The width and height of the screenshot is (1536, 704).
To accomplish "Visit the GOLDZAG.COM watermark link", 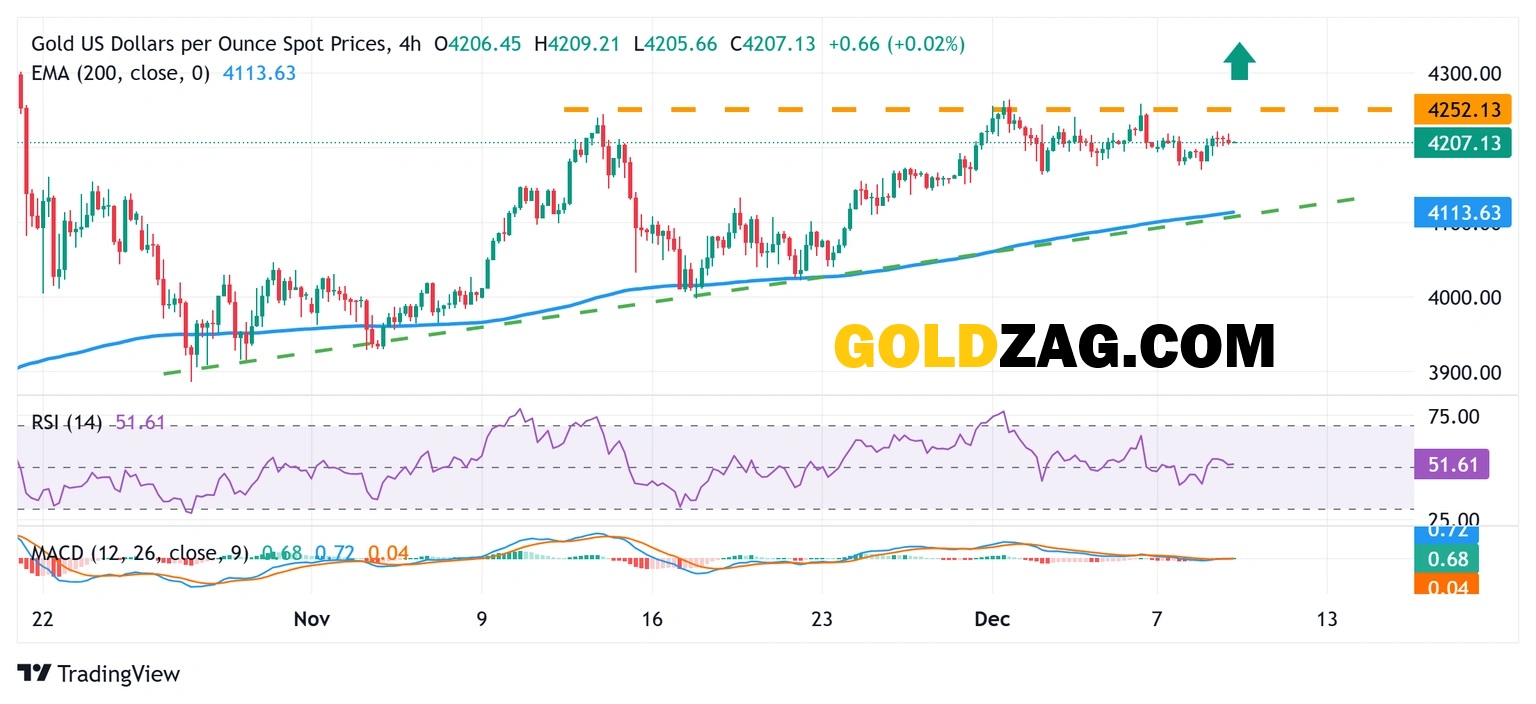I will 1056,346.
